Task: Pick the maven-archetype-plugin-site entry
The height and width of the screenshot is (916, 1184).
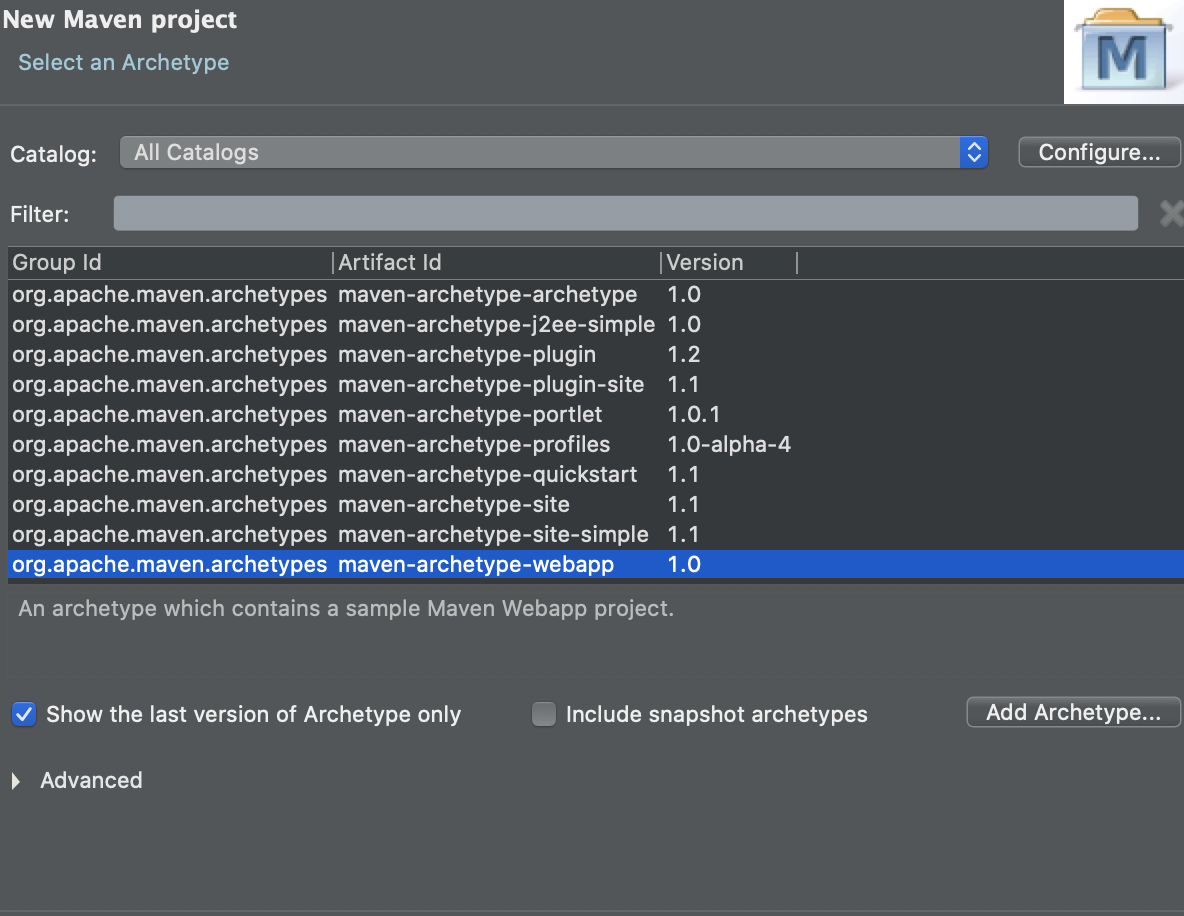Action: [x=596, y=384]
